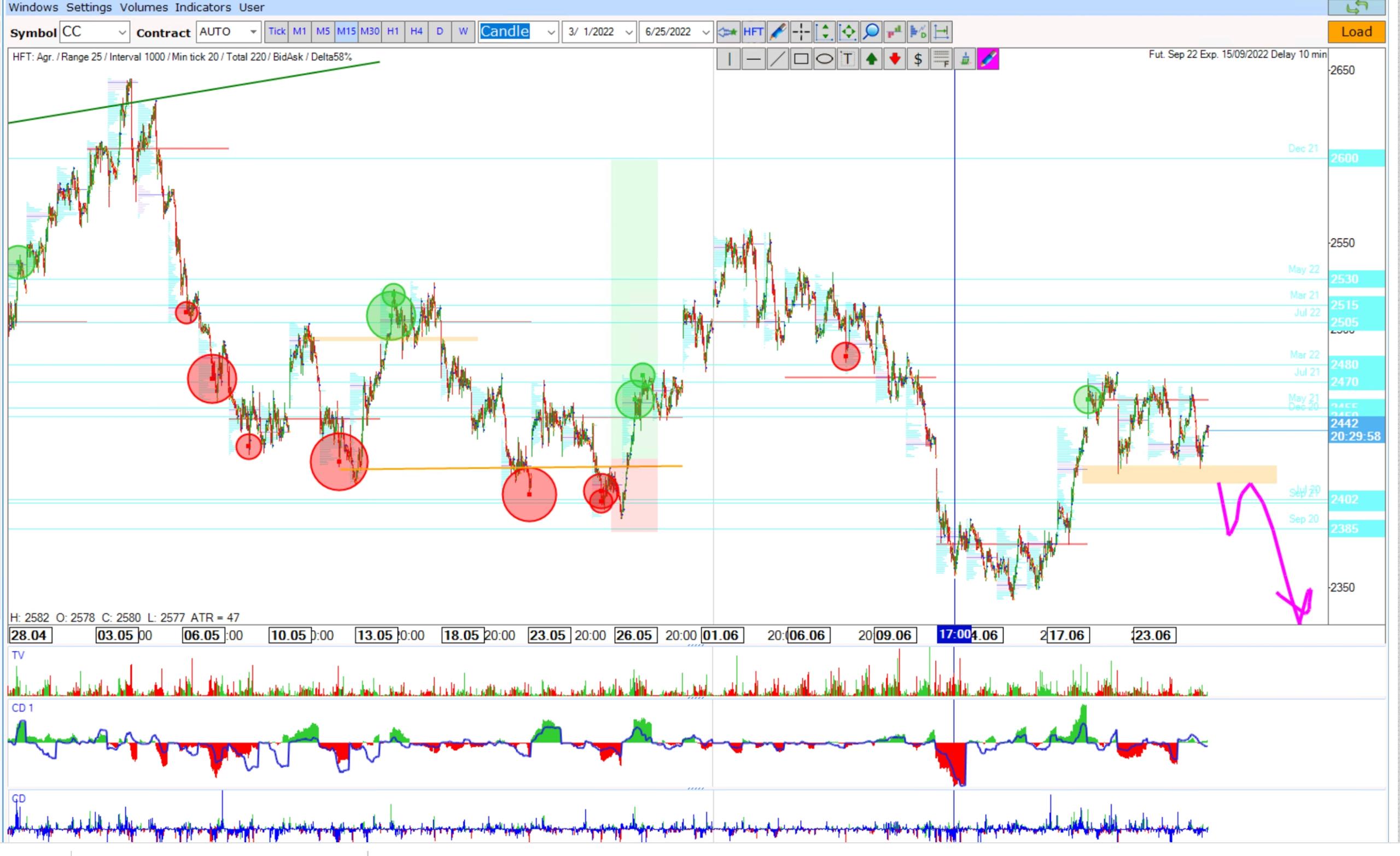Switch timeframe to H4
This screenshot has width=1400, height=856.
(x=416, y=32)
